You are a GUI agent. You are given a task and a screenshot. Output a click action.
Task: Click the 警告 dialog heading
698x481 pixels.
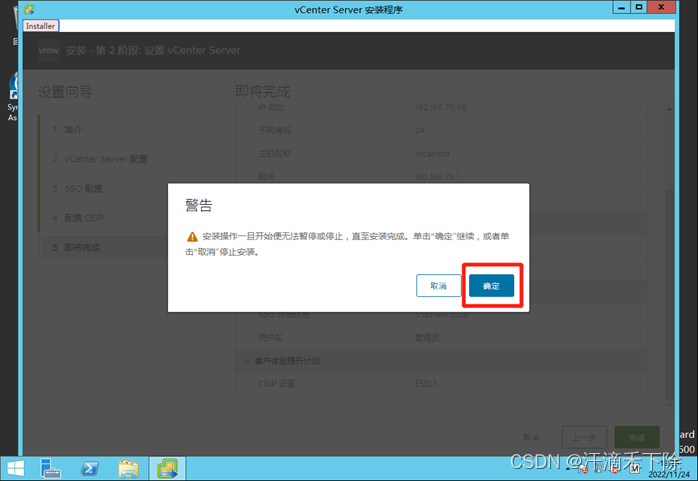tap(199, 206)
